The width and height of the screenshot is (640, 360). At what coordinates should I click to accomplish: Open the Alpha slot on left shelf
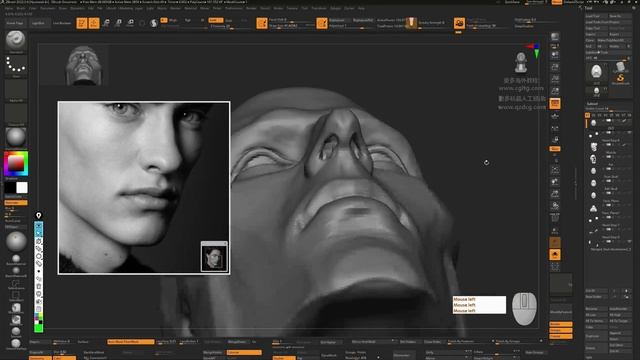[16, 90]
